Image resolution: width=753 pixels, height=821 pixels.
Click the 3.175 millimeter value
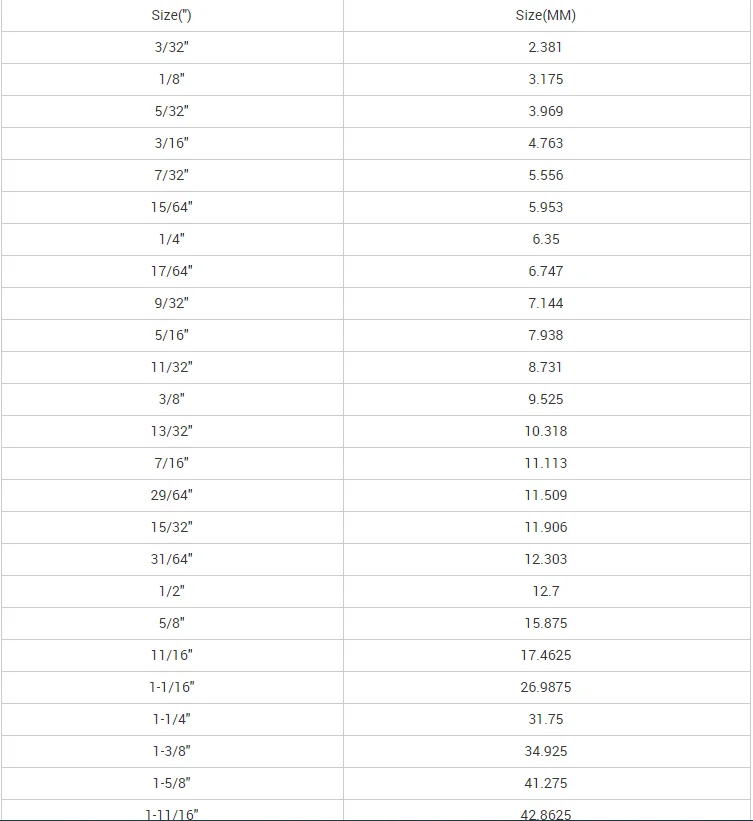[x=546, y=79]
